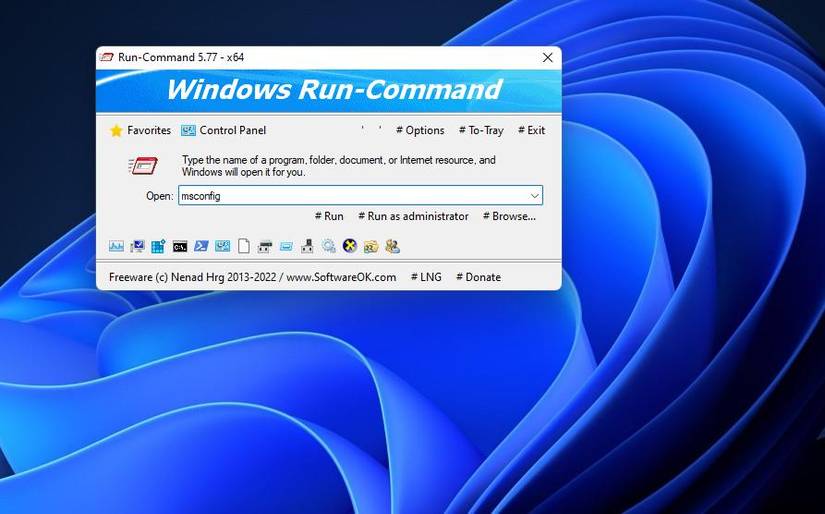Click the title bar application icon
The image size is (825, 514).
pyautogui.click(x=107, y=57)
